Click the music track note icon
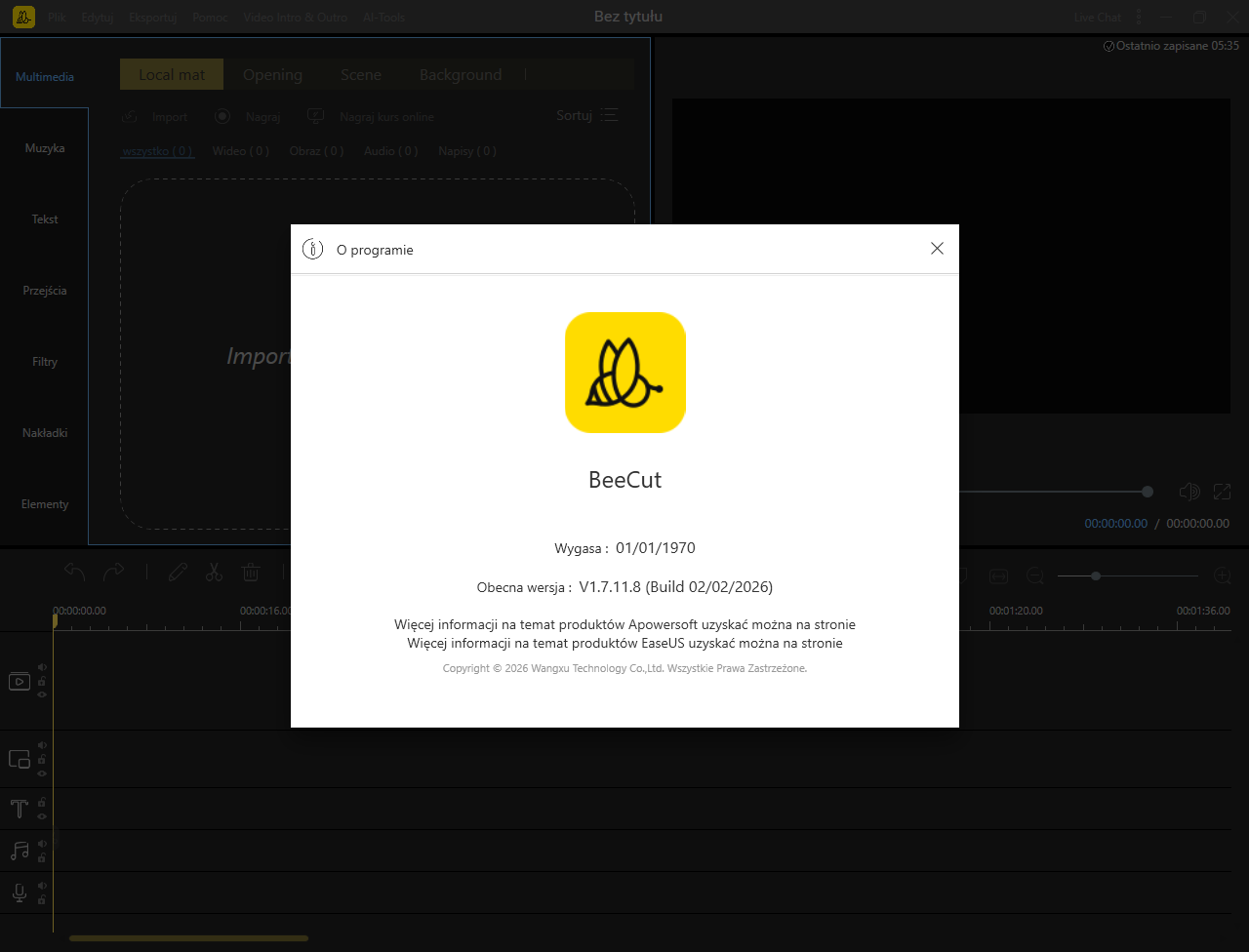 (x=20, y=851)
